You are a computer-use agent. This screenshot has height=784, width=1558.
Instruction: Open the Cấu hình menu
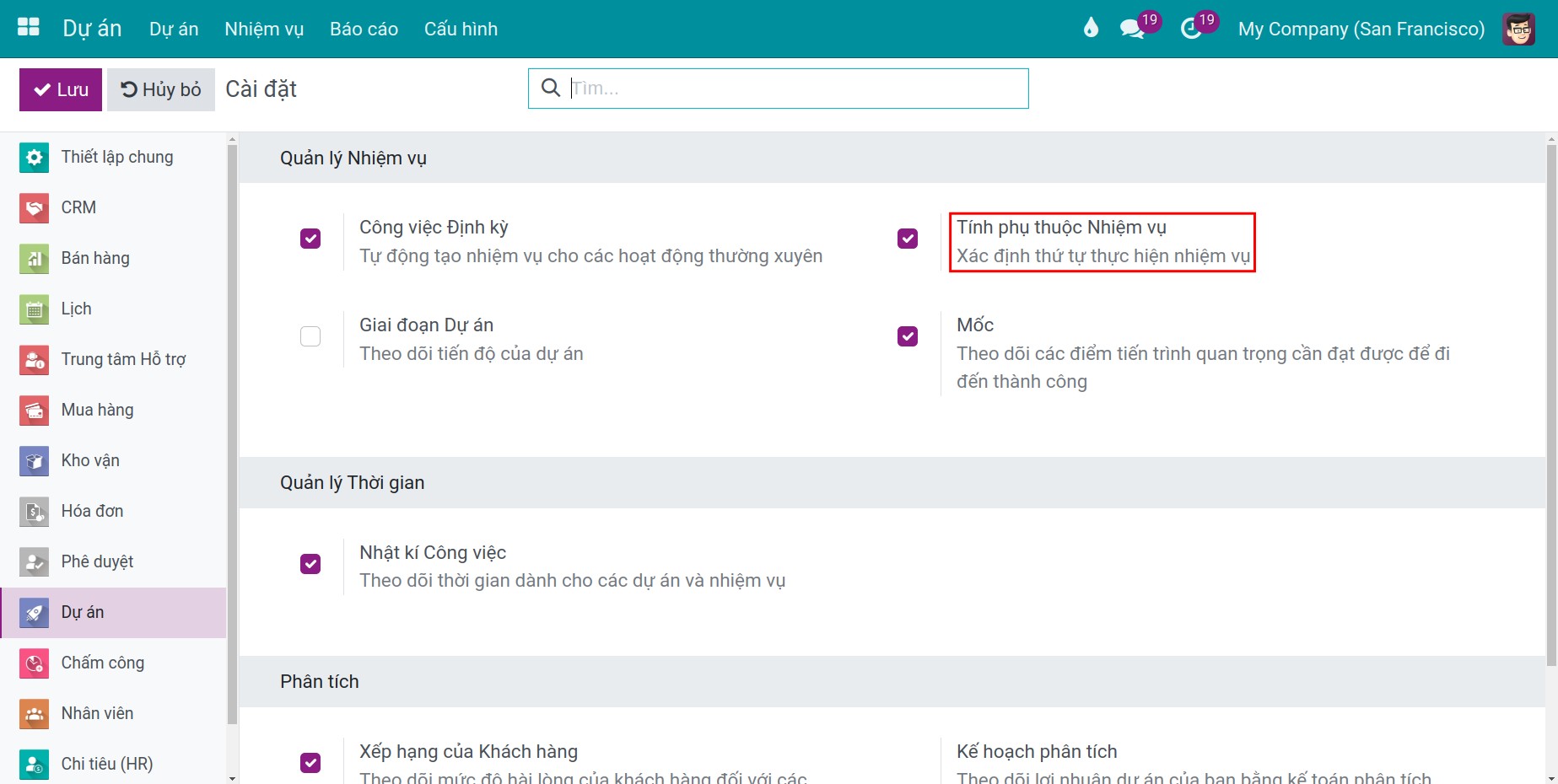coord(461,29)
